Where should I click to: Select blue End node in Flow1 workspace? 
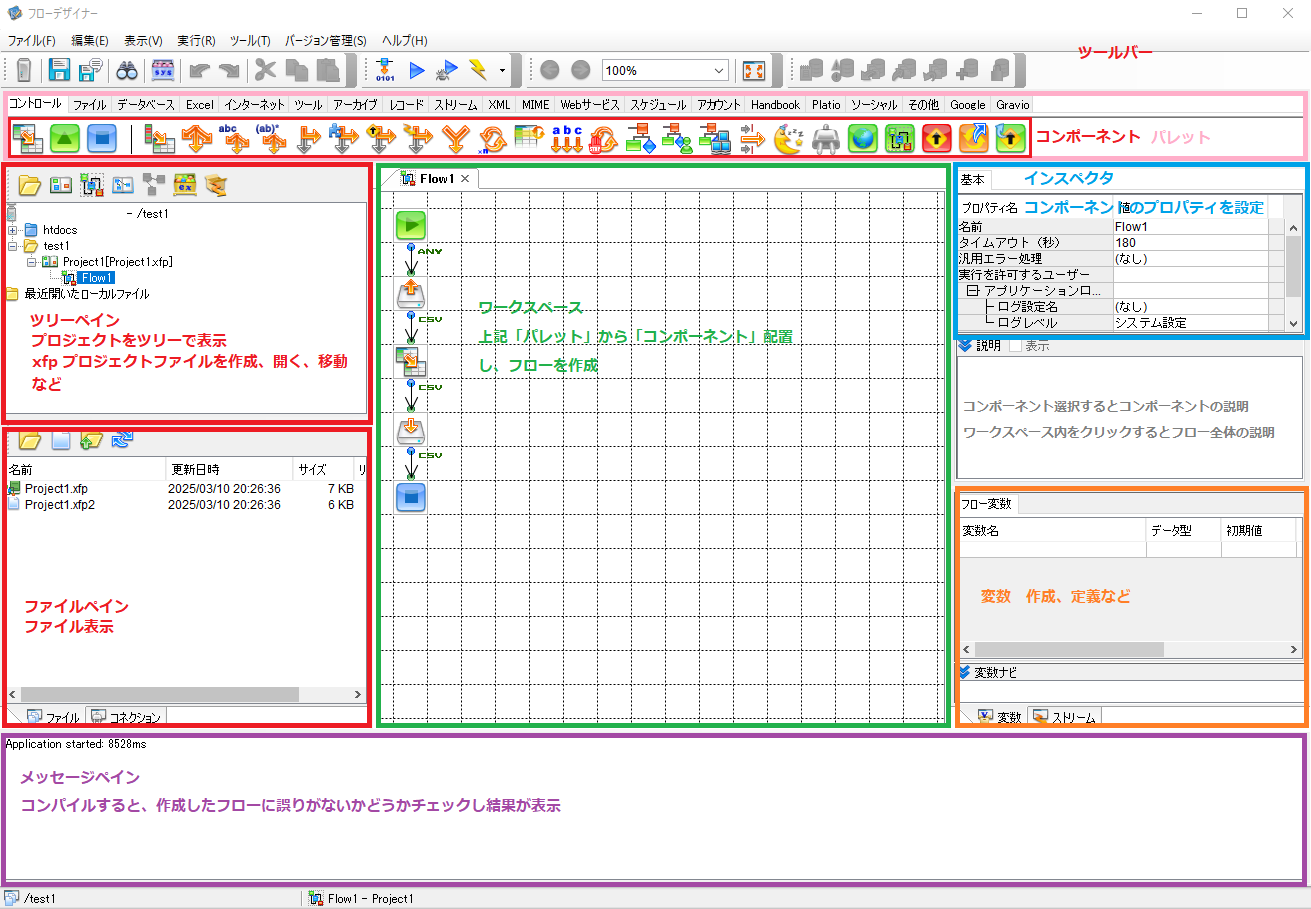[410, 497]
